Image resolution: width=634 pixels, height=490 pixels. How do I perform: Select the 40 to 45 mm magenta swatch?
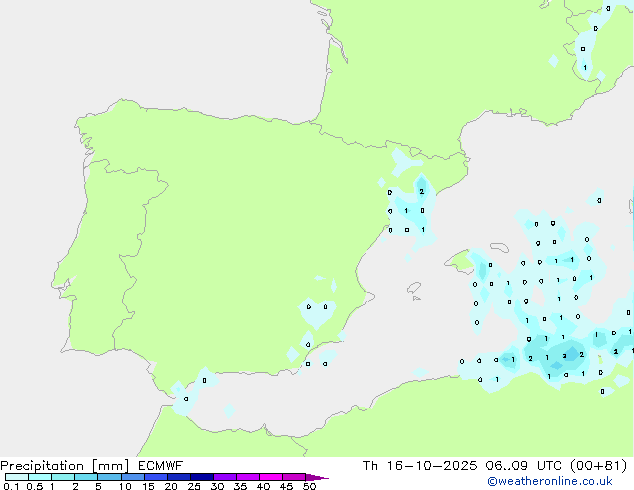coord(271,477)
